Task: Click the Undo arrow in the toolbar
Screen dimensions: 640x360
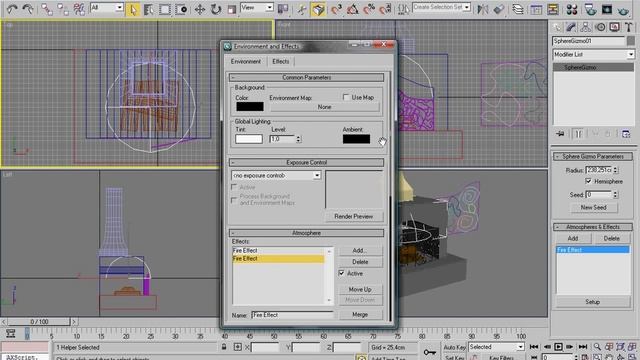Action: [12, 9]
